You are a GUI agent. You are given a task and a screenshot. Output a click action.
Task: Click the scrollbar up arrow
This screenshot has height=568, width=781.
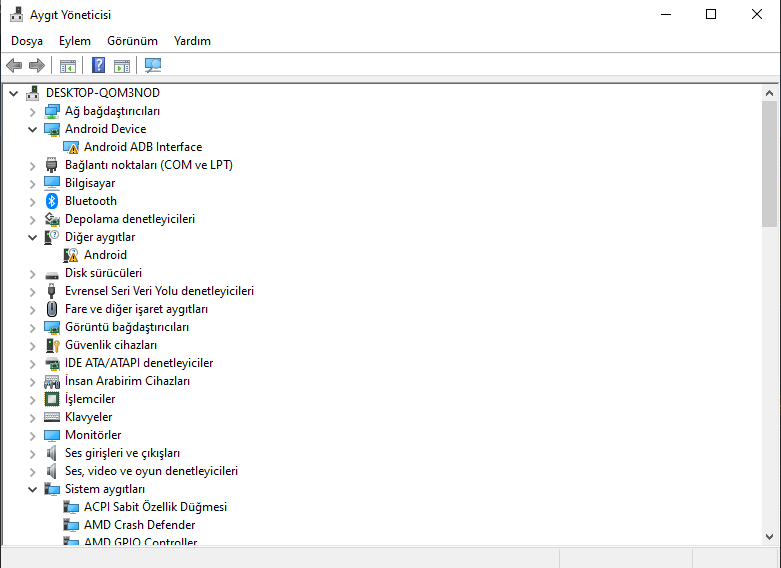pyautogui.click(x=769, y=93)
